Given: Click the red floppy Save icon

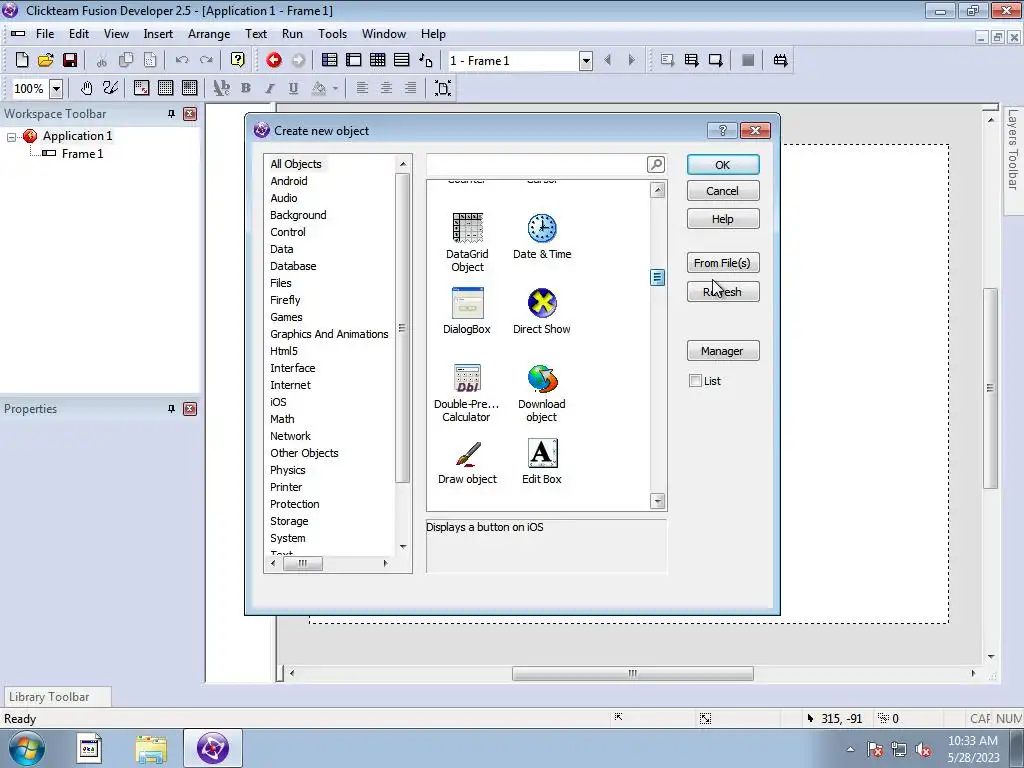Looking at the screenshot, I should (x=70, y=60).
